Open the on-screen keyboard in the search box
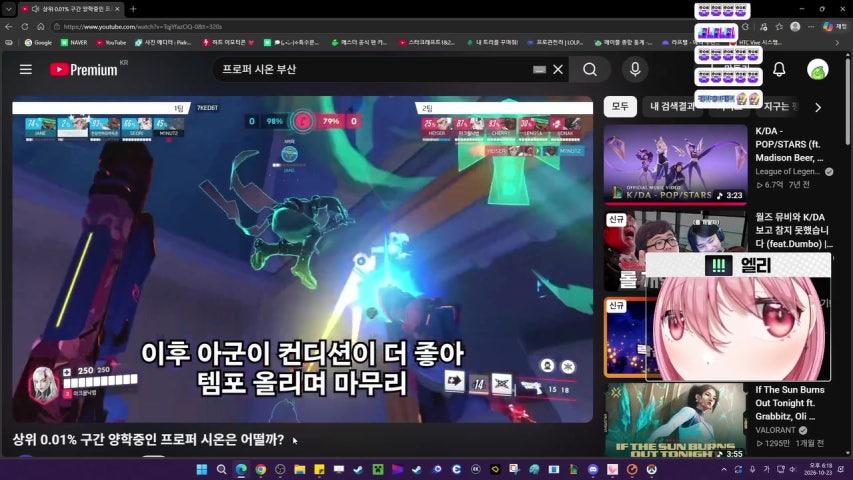This screenshot has height=480, width=853. (539, 70)
